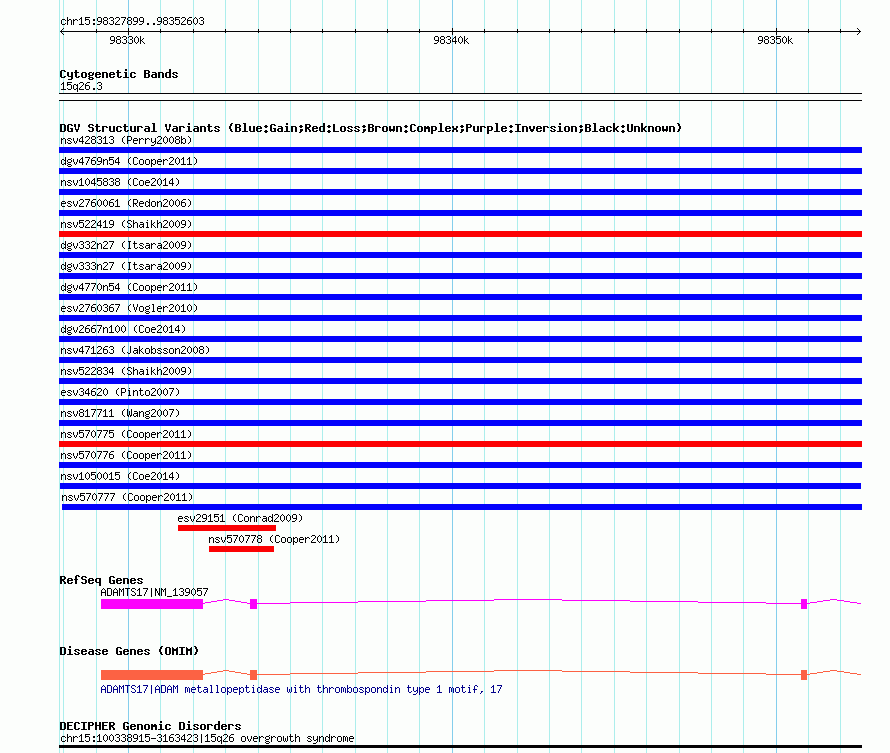Click the large magenta RefSeq exon block
This screenshot has width=890, height=753.
tap(152, 604)
